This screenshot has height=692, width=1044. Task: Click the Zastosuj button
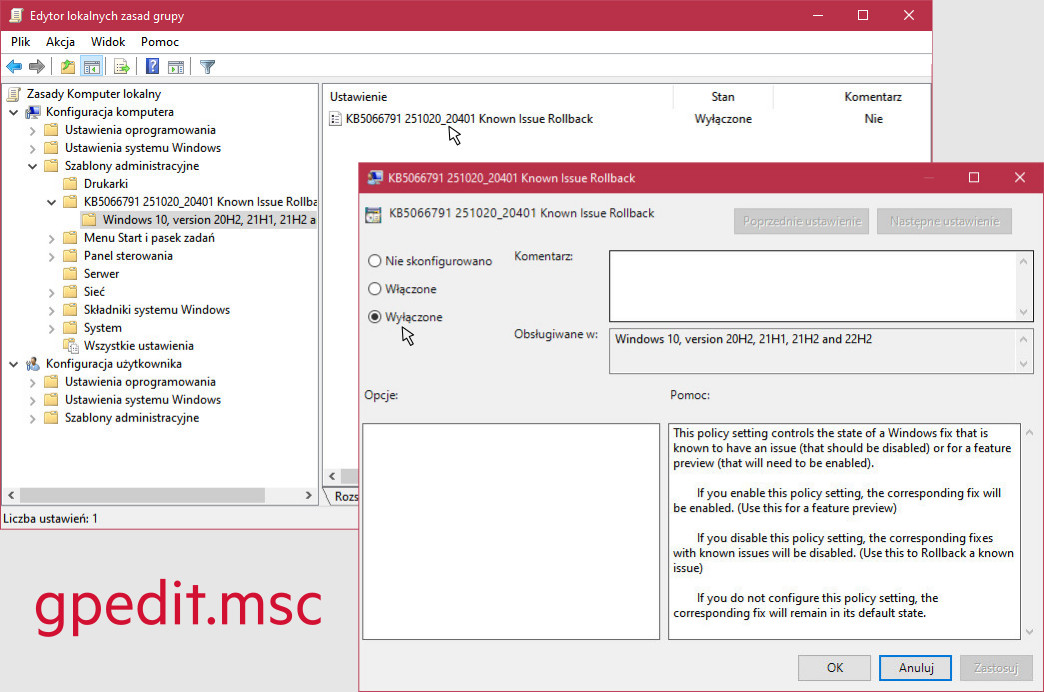[996, 668]
